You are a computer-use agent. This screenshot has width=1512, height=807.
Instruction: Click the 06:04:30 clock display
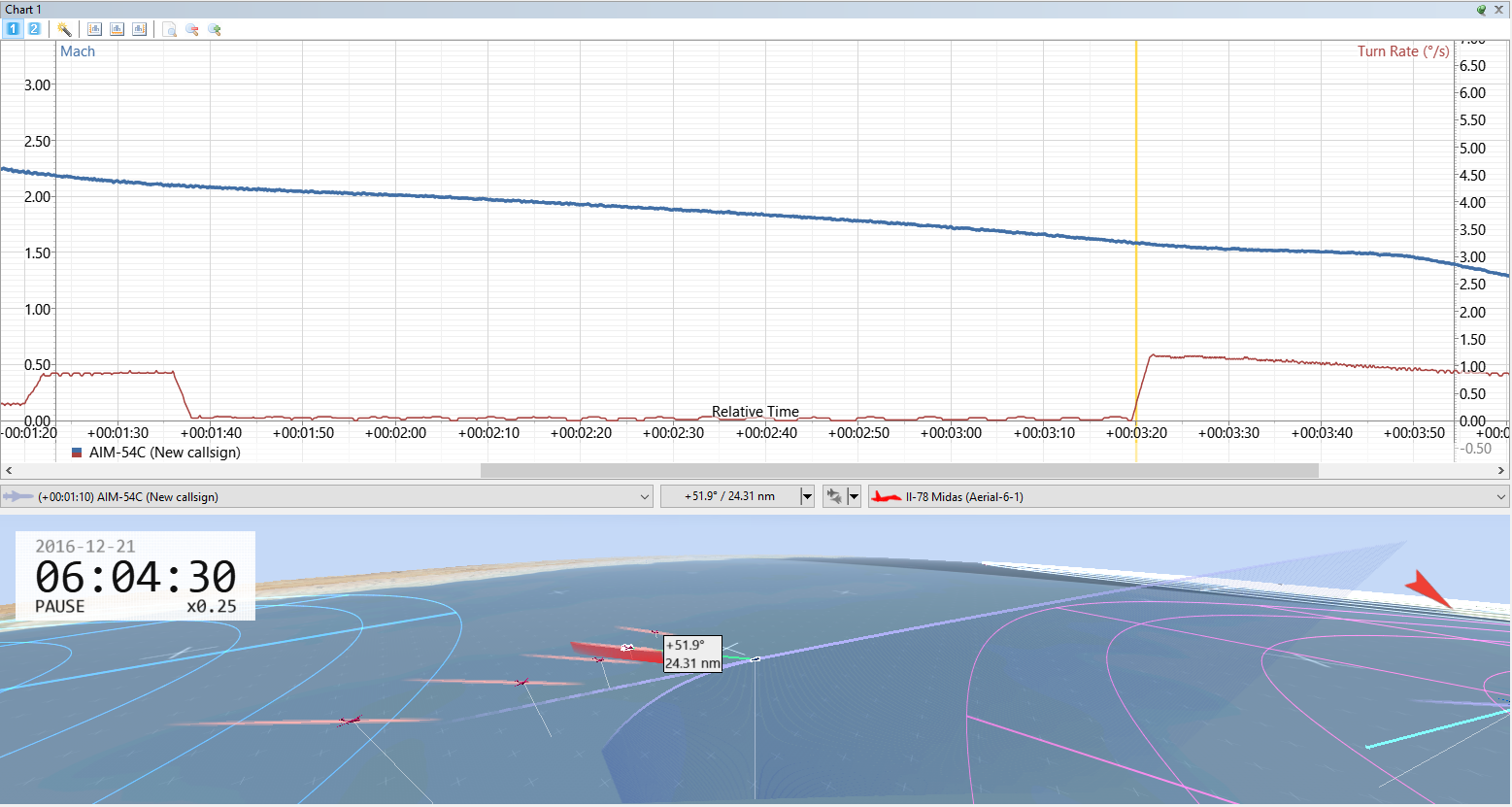[x=136, y=578]
